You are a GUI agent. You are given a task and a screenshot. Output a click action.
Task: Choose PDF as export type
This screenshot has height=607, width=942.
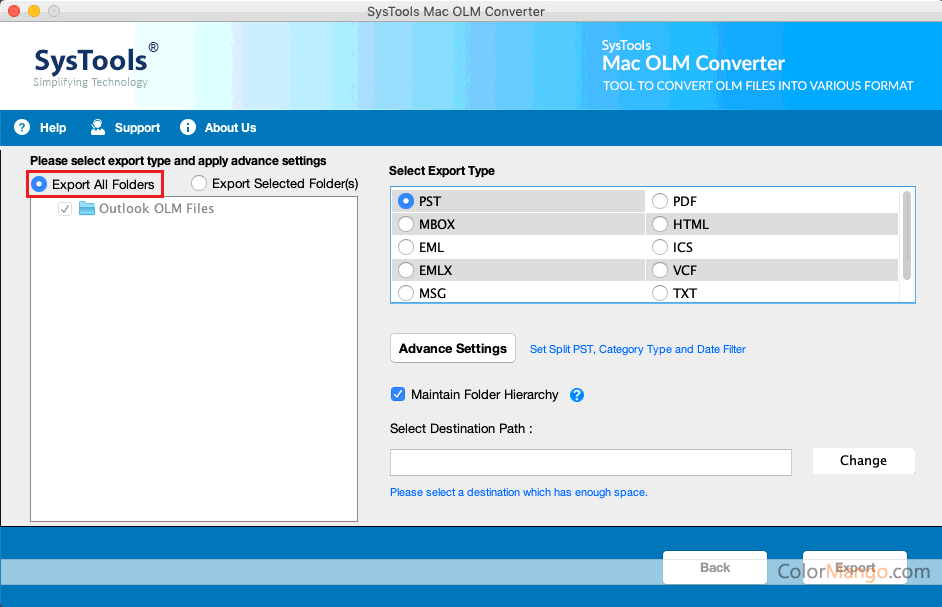point(660,201)
